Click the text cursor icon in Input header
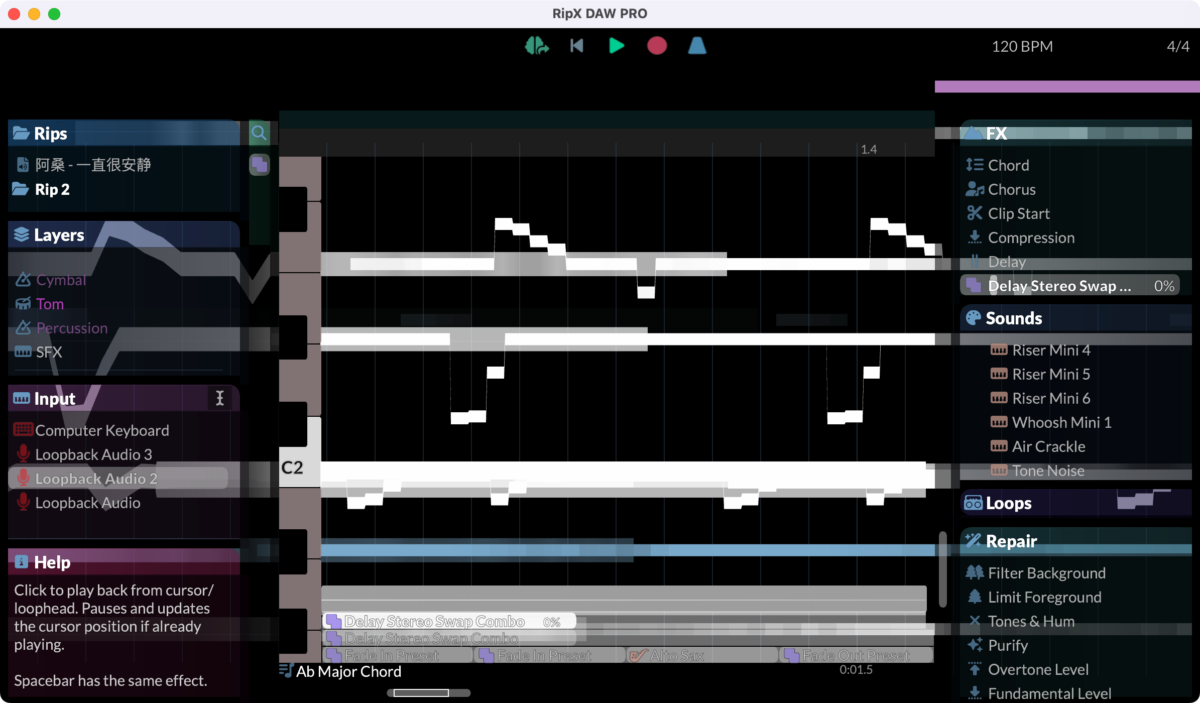This screenshot has width=1200, height=703. pyautogui.click(x=220, y=398)
